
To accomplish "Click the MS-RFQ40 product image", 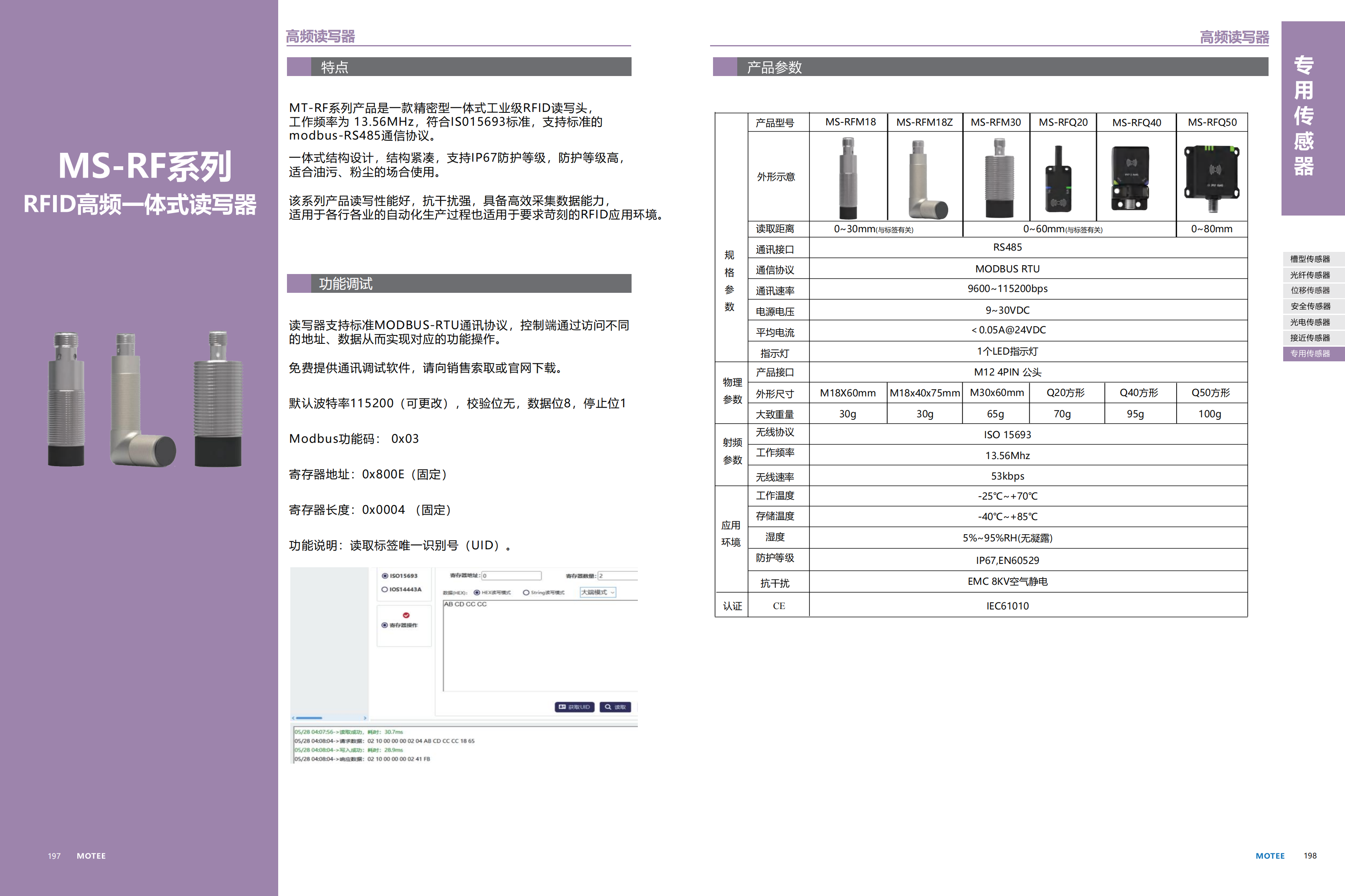I will (x=1131, y=178).
